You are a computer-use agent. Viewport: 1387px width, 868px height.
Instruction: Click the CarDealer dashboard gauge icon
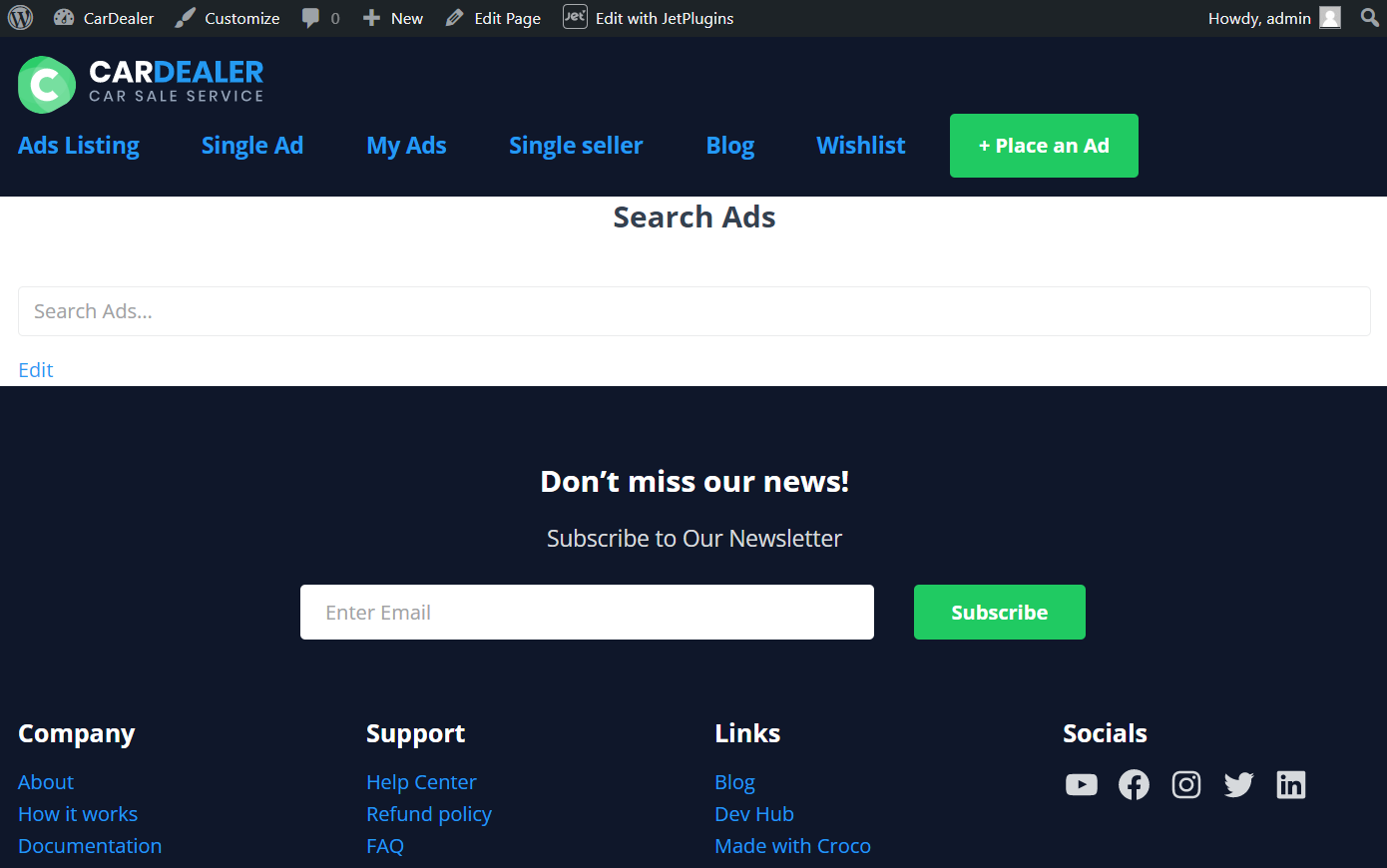pyautogui.click(x=64, y=18)
